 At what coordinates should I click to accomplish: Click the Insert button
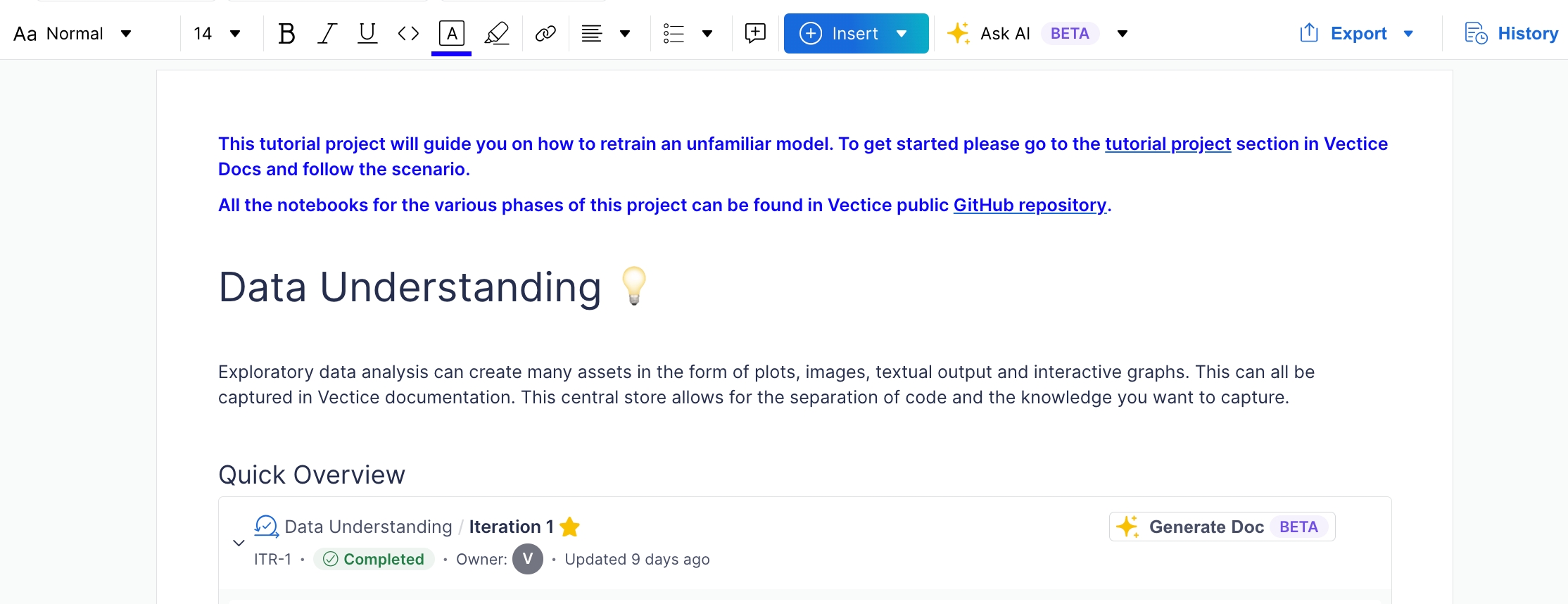[842, 34]
